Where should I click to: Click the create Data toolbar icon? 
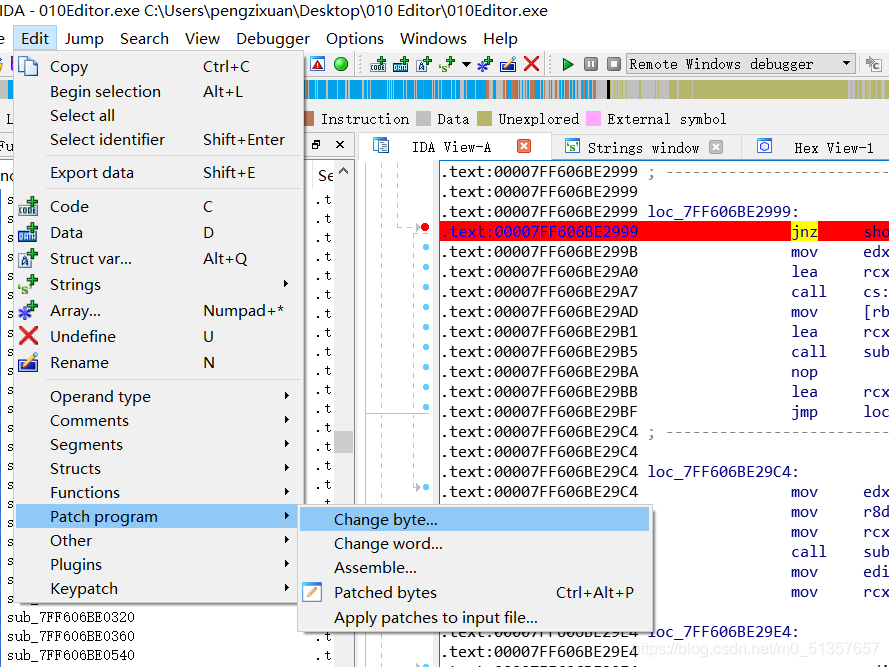401,64
